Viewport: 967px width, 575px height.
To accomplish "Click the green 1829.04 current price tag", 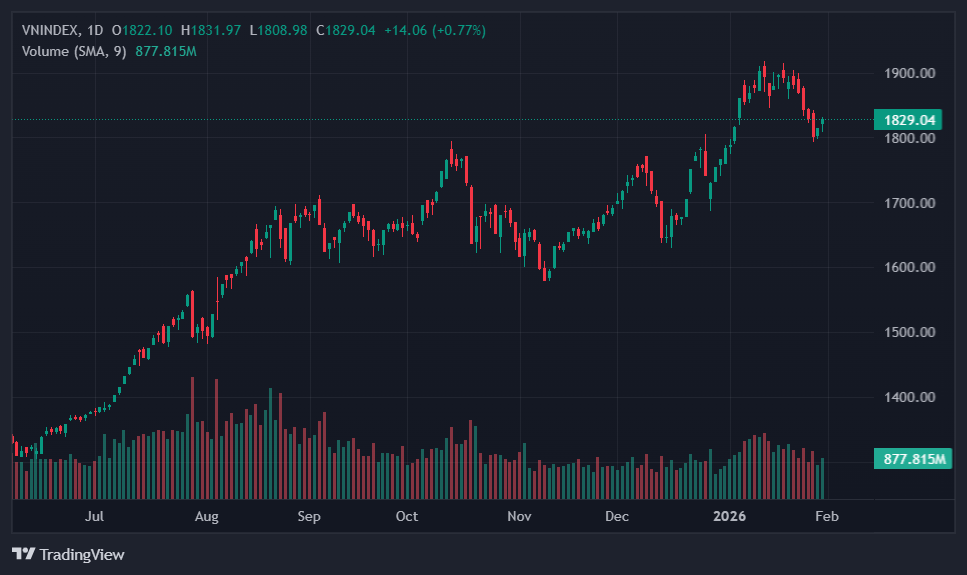I will click(x=909, y=120).
